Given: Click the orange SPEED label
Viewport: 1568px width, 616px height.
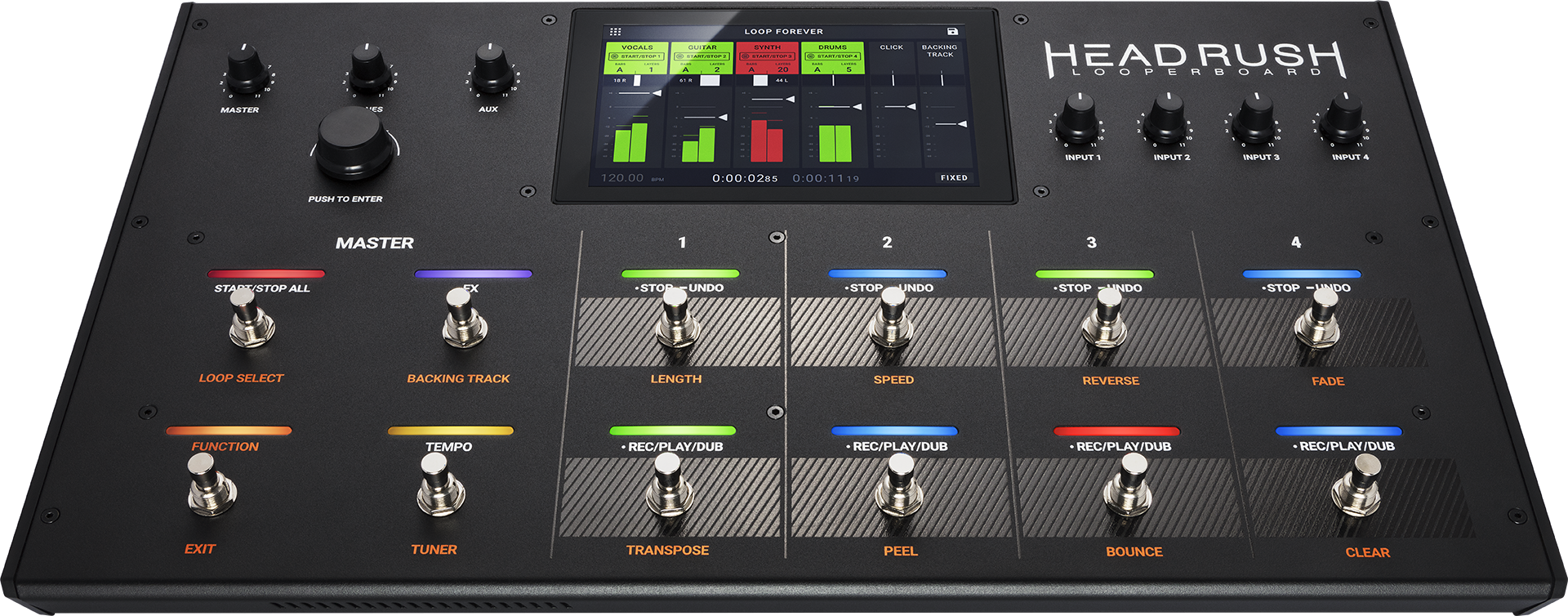Looking at the screenshot, I should click(893, 380).
